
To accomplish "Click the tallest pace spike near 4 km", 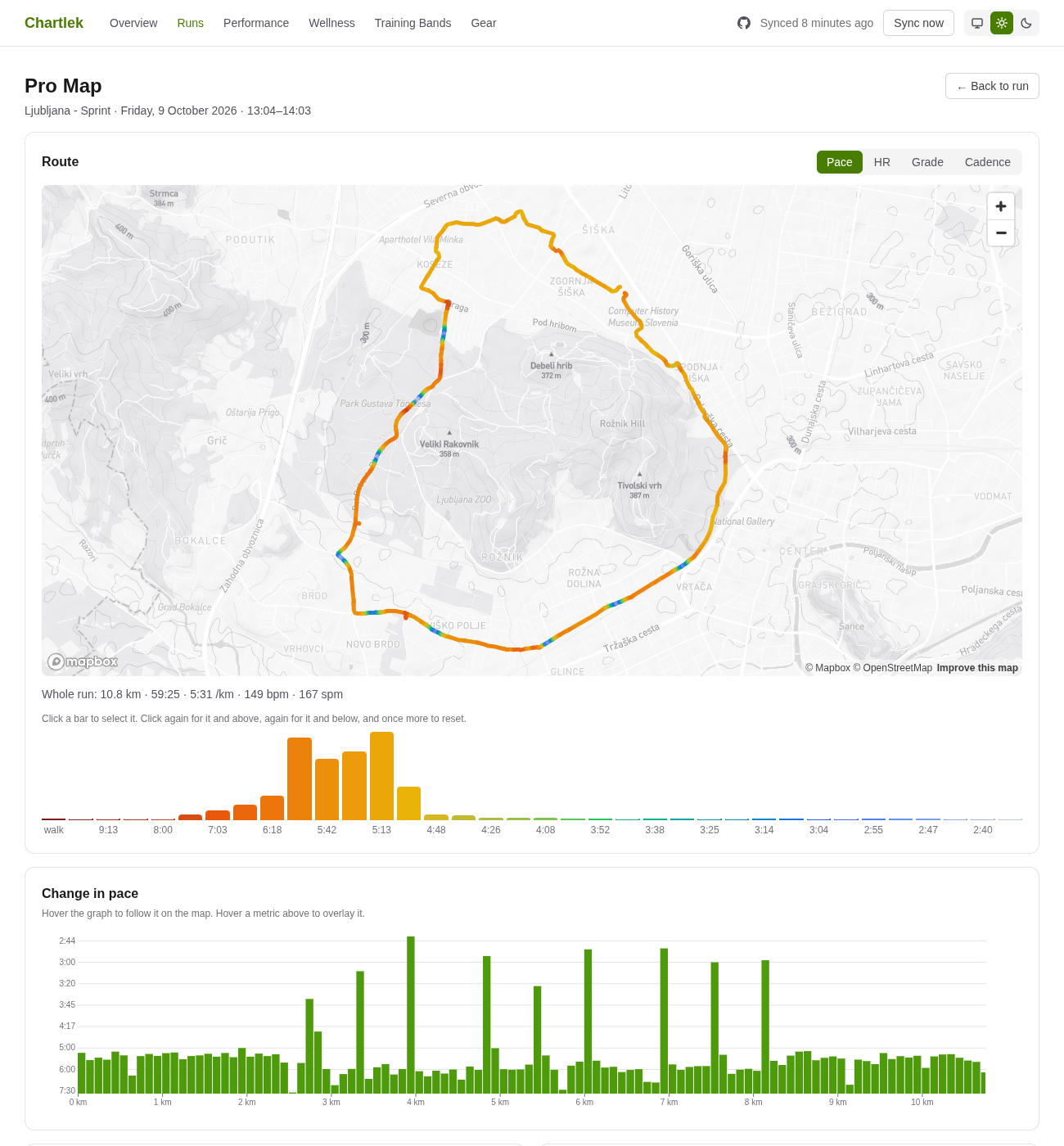I will click(x=411, y=1015).
